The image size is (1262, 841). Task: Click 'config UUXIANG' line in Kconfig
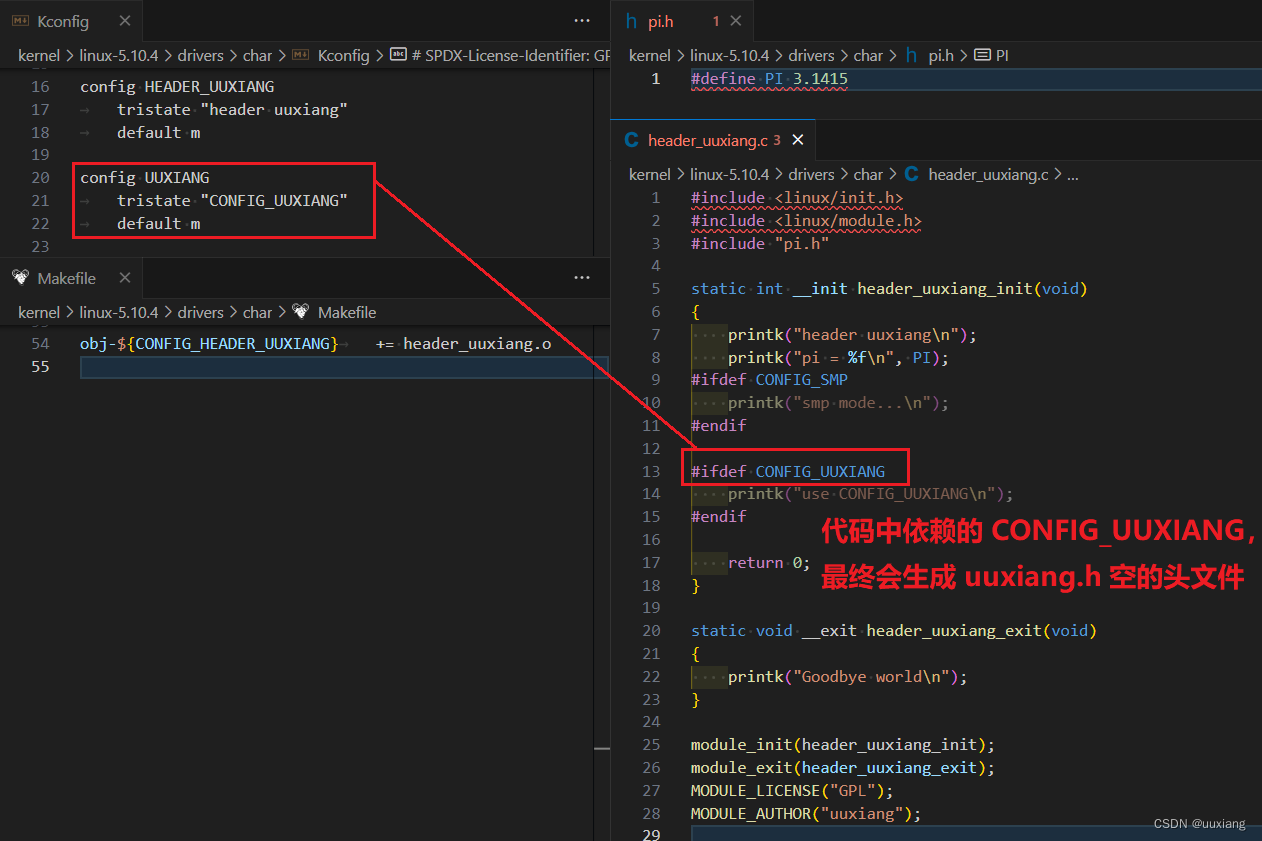(x=145, y=177)
